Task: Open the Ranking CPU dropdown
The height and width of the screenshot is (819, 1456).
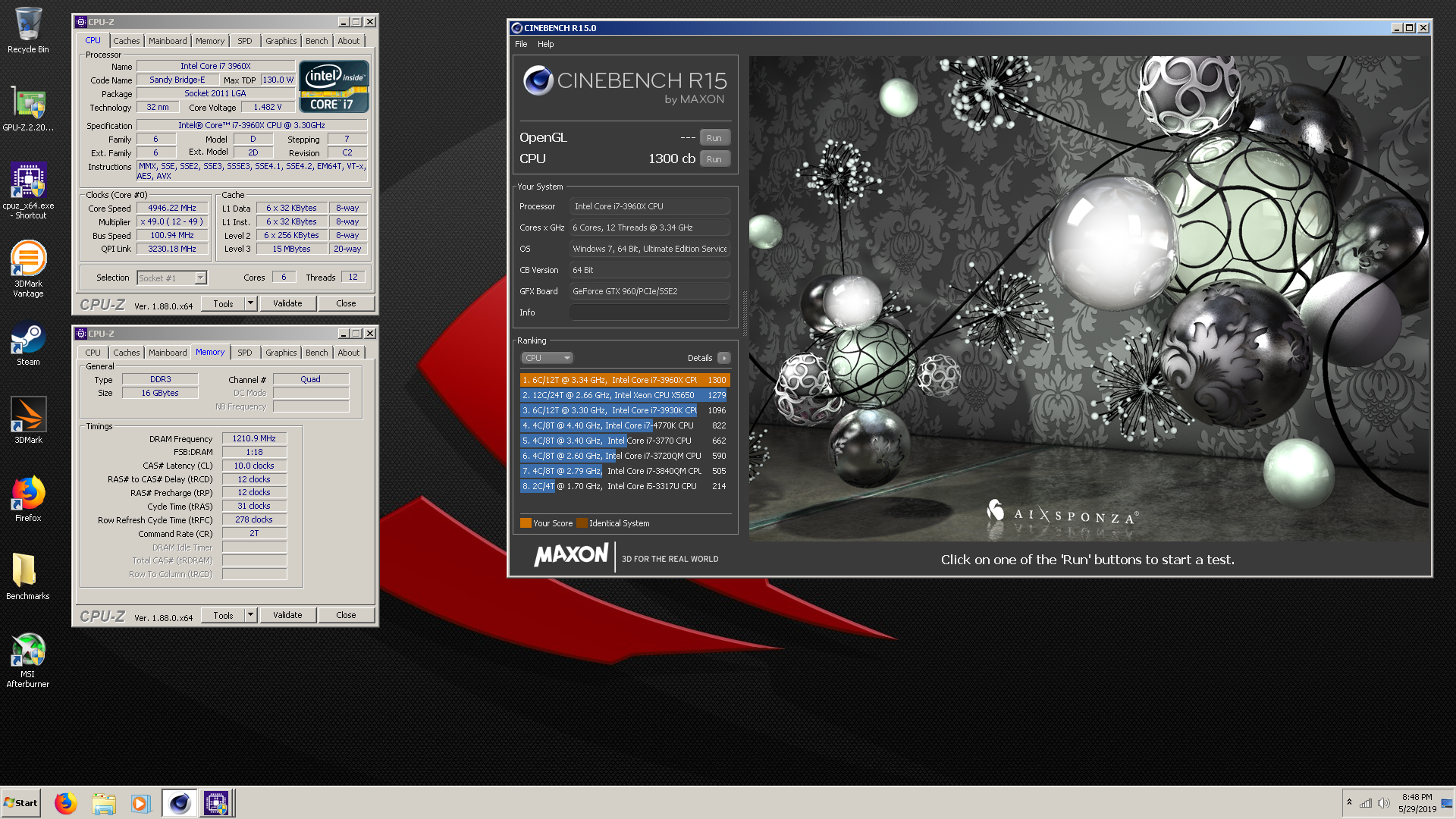Action: click(x=547, y=358)
